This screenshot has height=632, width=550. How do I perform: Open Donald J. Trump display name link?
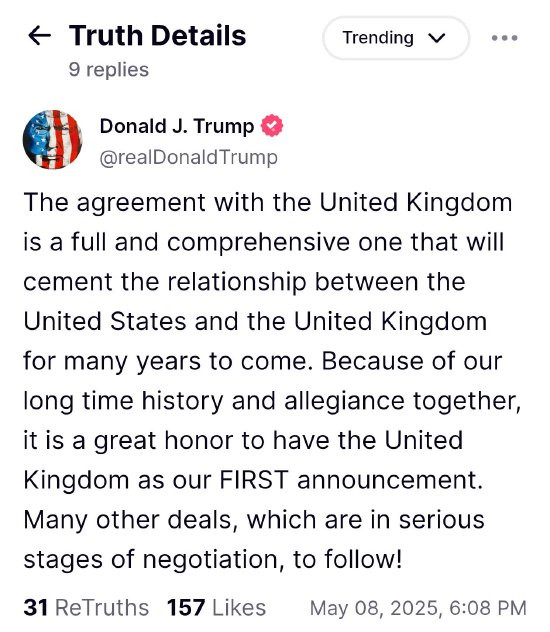coord(177,126)
